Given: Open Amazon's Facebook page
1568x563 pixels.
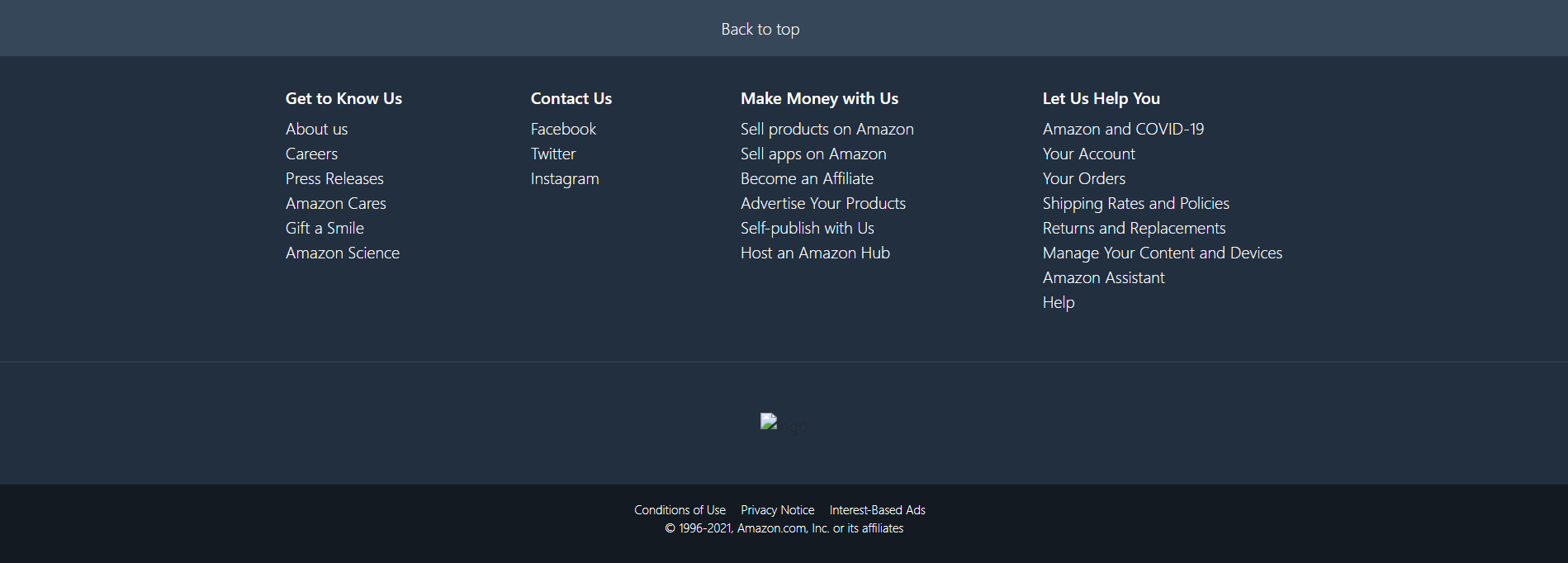Looking at the screenshot, I should point(563,129).
